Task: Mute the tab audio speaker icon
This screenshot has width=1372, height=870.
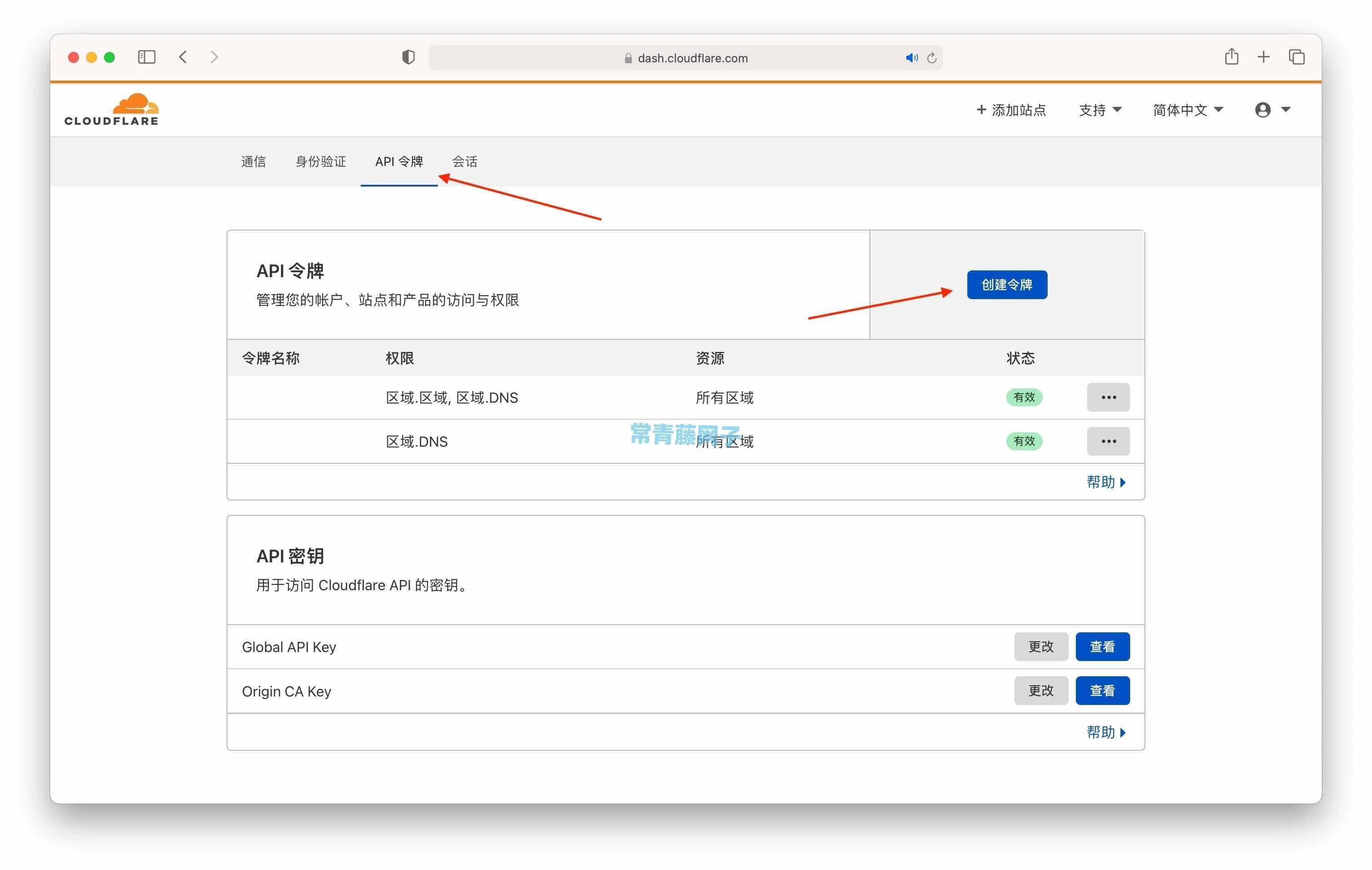Action: click(912, 57)
